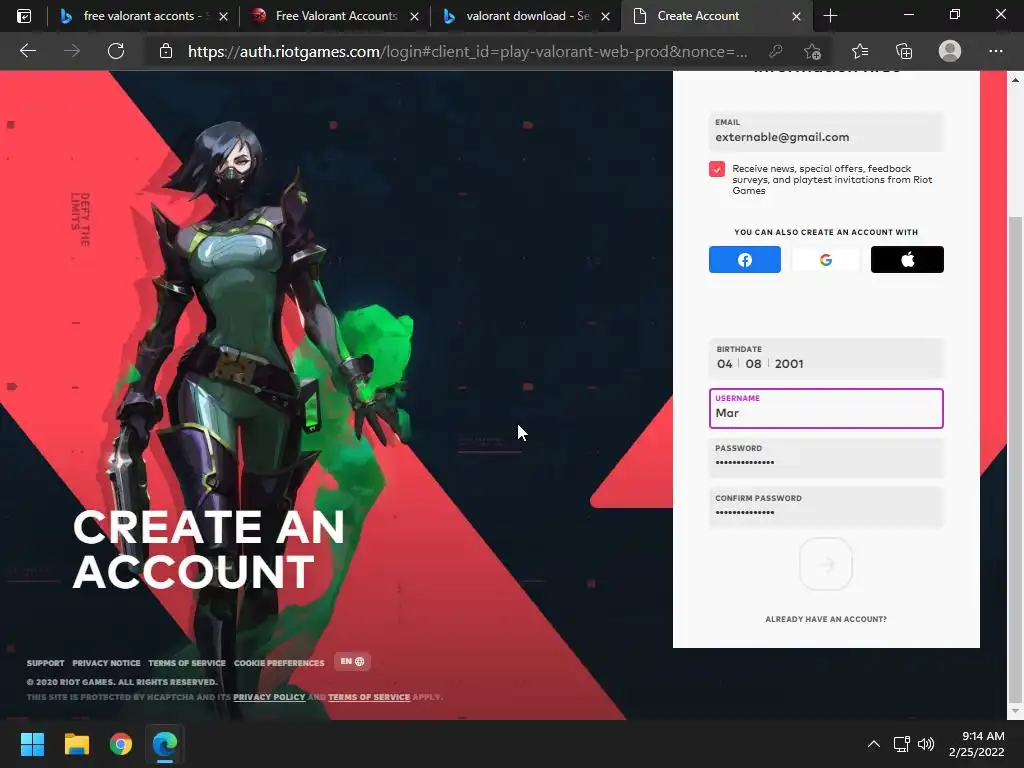Add this page to favorites
The width and height of the screenshot is (1024, 768).
click(x=812, y=51)
